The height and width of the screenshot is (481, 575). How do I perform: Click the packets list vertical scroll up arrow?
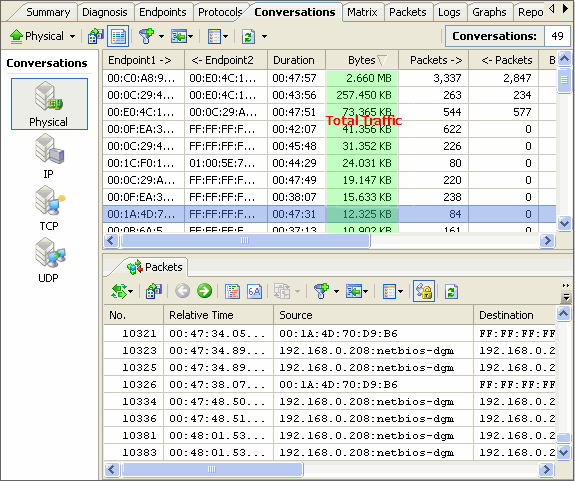coord(563,314)
